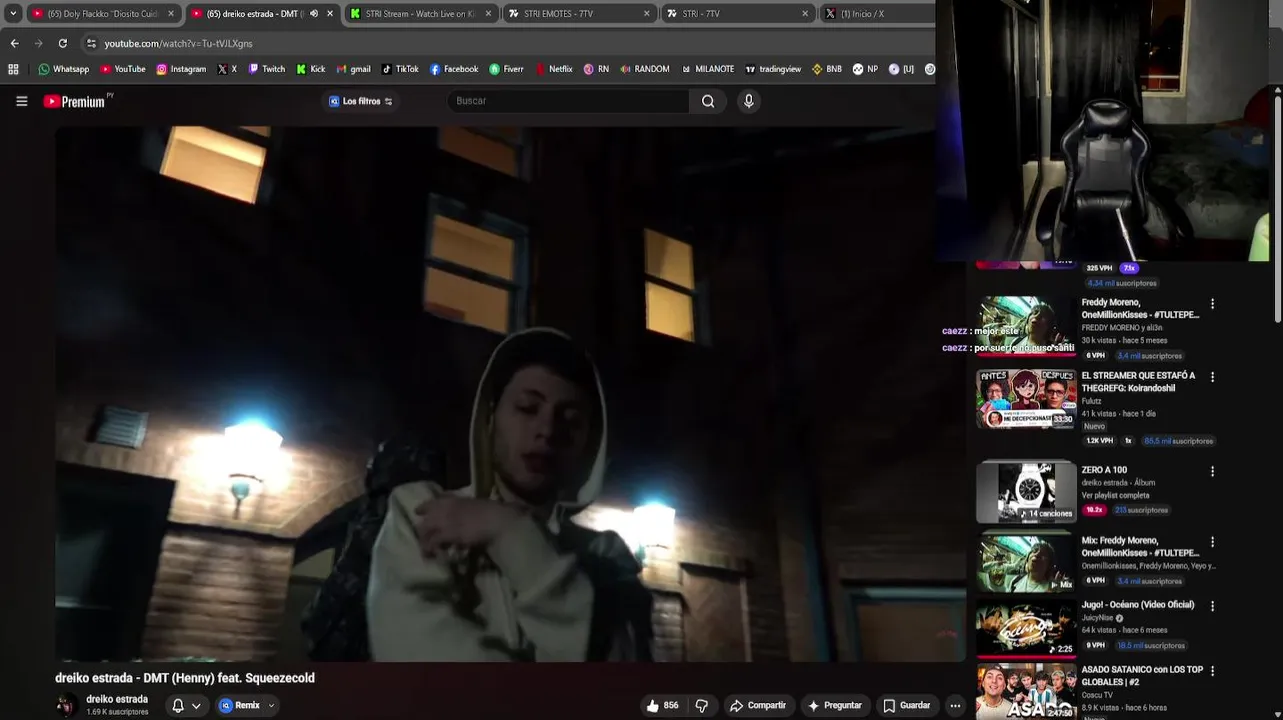This screenshot has width=1283, height=720.
Task: Open the RANDOM bookmark folder
Action: tap(644, 69)
